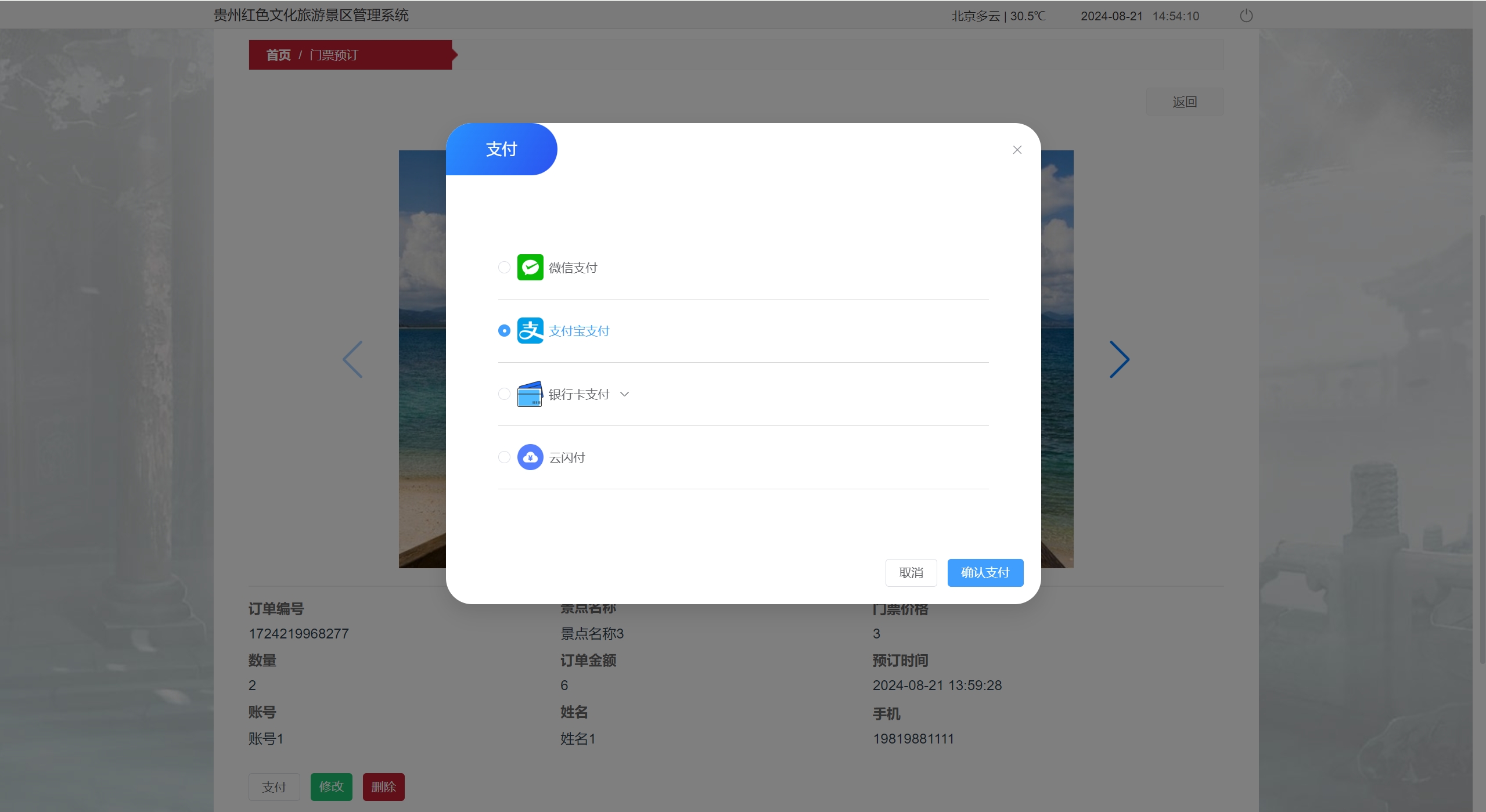
Task: Close the 支付 dialog with X icon
Action: tap(1017, 150)
